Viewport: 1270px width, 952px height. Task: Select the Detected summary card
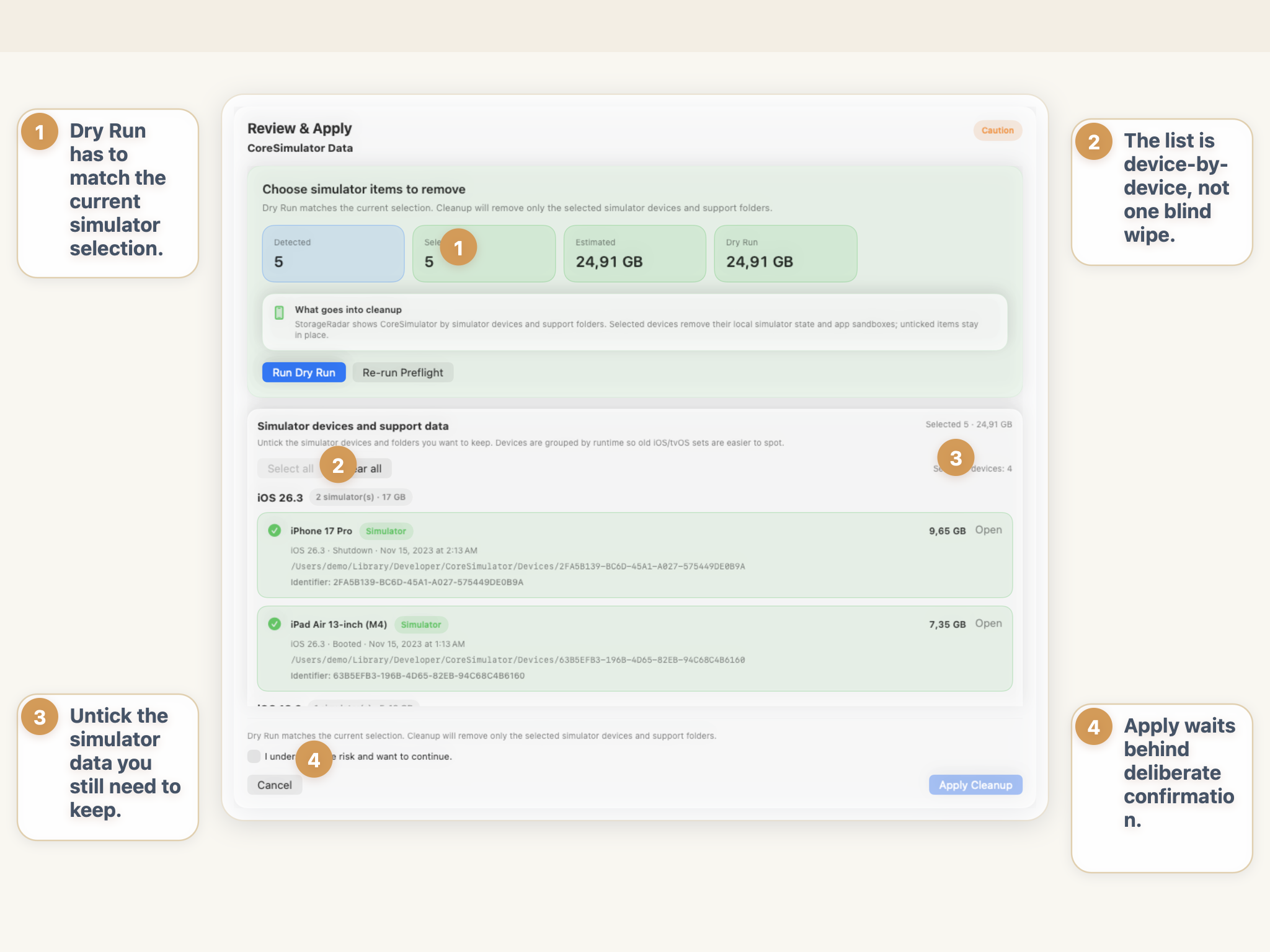point(333,253)
